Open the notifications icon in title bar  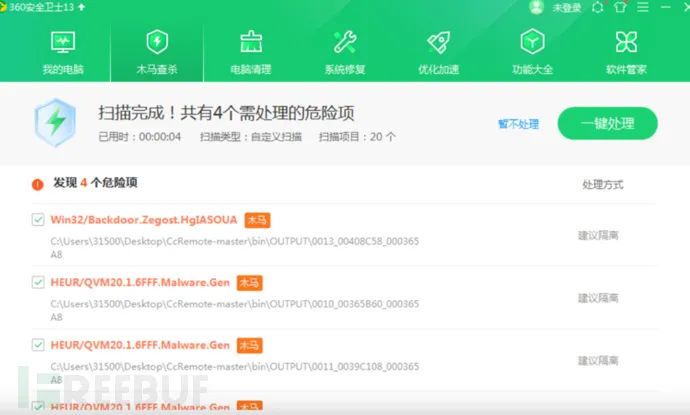[x=598, y=7]
